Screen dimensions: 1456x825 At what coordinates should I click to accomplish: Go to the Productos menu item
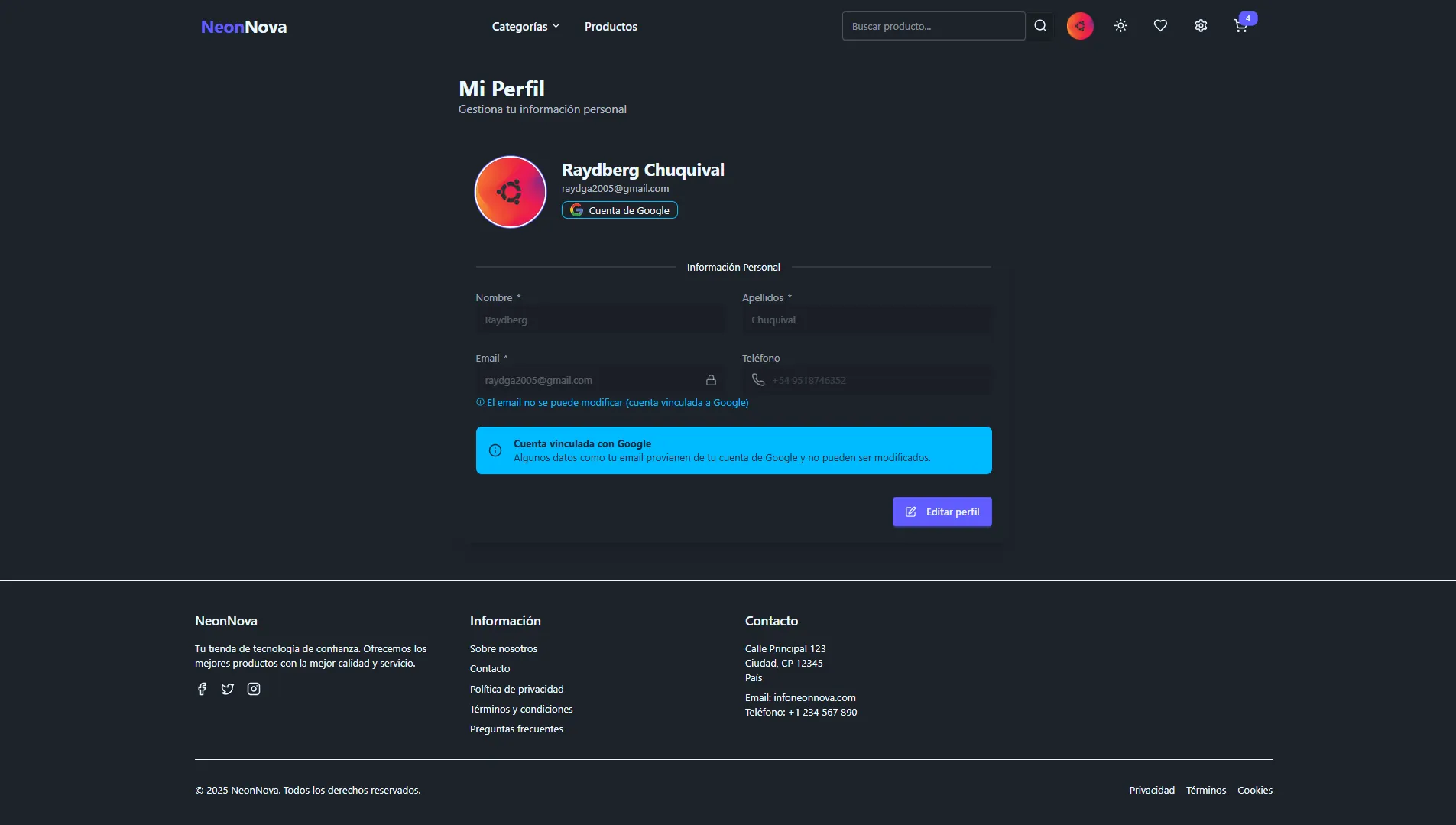click(611, 26)
